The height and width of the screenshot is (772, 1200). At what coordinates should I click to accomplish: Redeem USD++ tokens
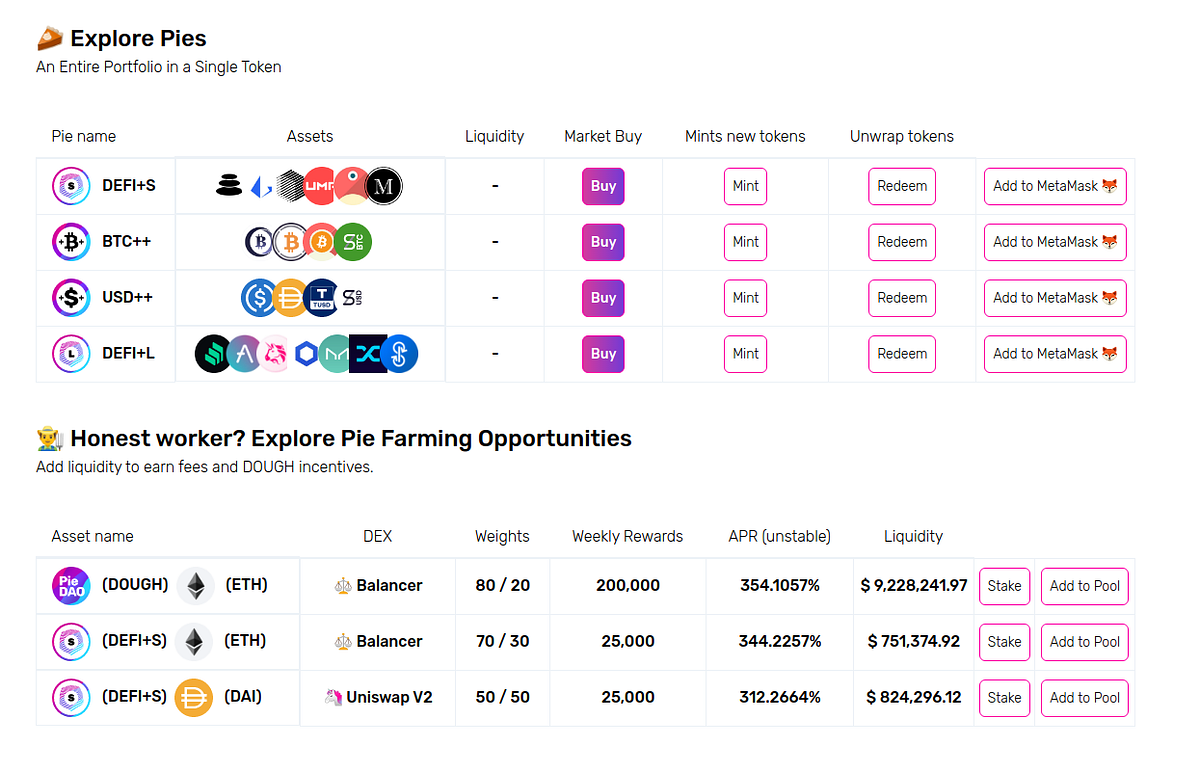pos(902,298)
